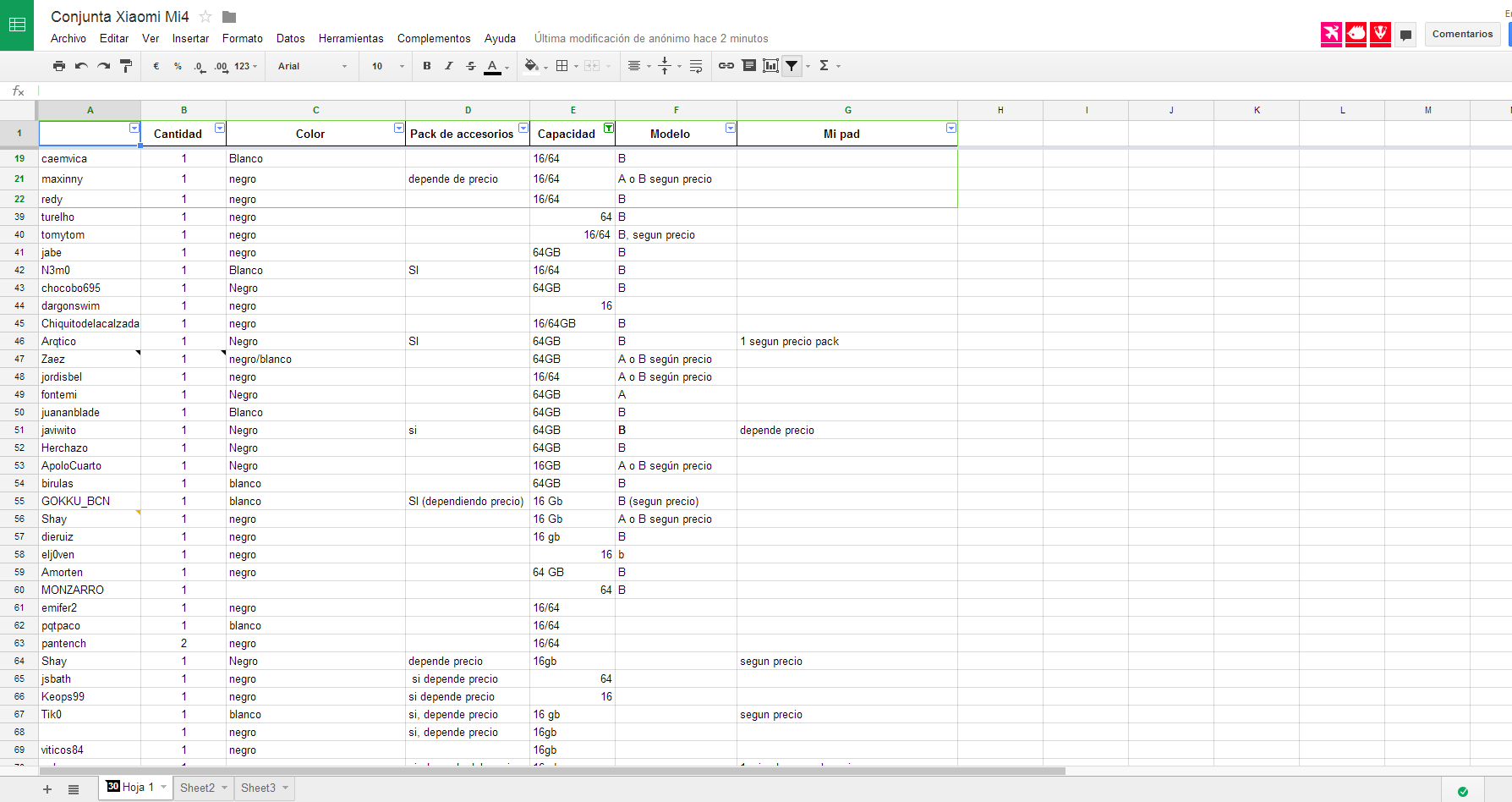Image resolution: width=1512 pixels, height=802 pixels.
Task: Open the active Capacidad filter dropdown
Action: click(x=609, y=128)
